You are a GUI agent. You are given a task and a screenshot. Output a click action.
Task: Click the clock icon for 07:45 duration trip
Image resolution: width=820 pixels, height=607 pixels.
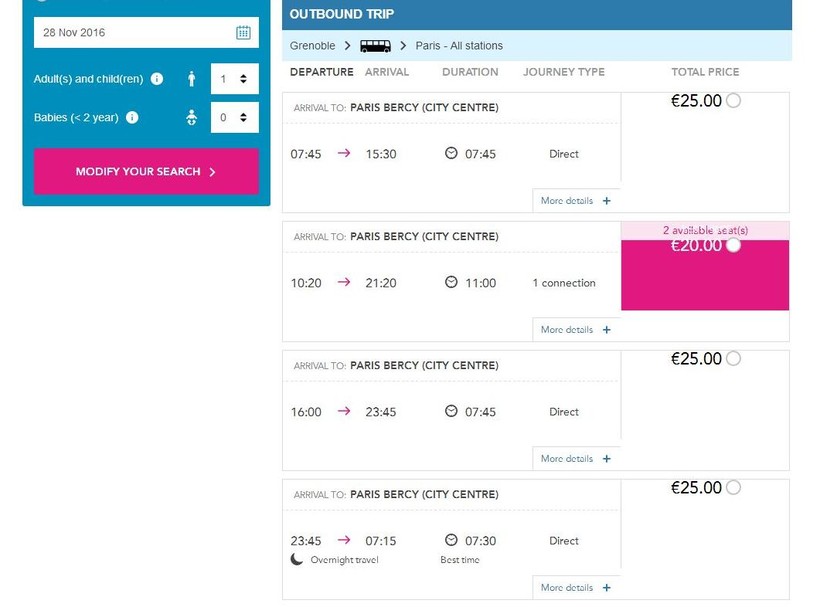tap(451, 154)
